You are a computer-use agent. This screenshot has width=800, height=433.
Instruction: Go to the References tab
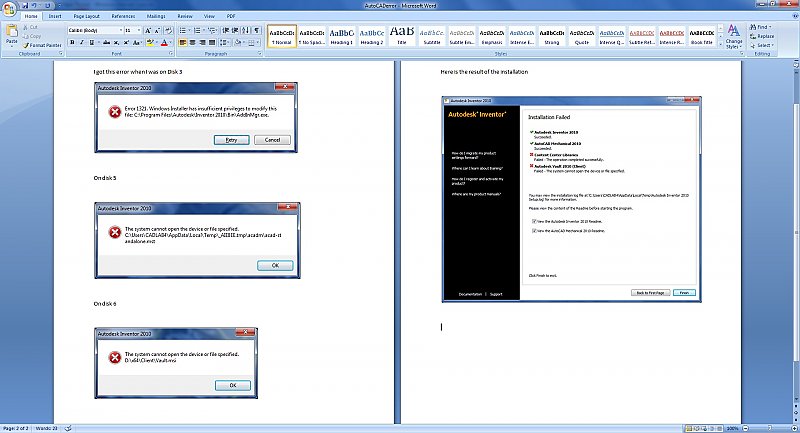click(x=123, y=16)
